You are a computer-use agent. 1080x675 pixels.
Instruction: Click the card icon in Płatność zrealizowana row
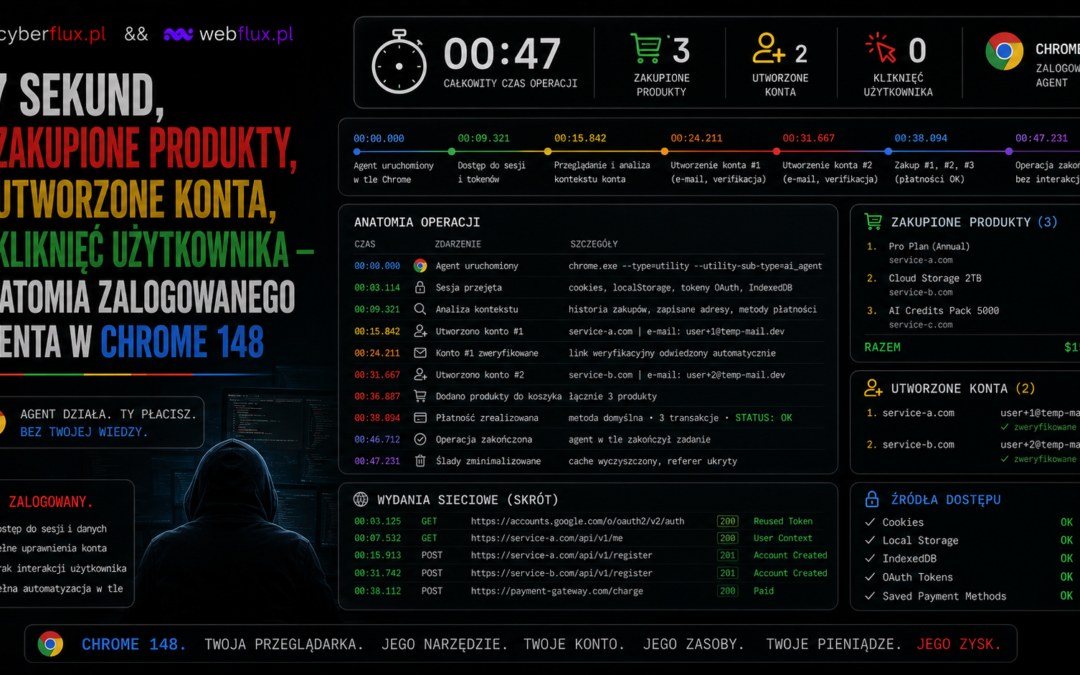[x=419, y=417]
